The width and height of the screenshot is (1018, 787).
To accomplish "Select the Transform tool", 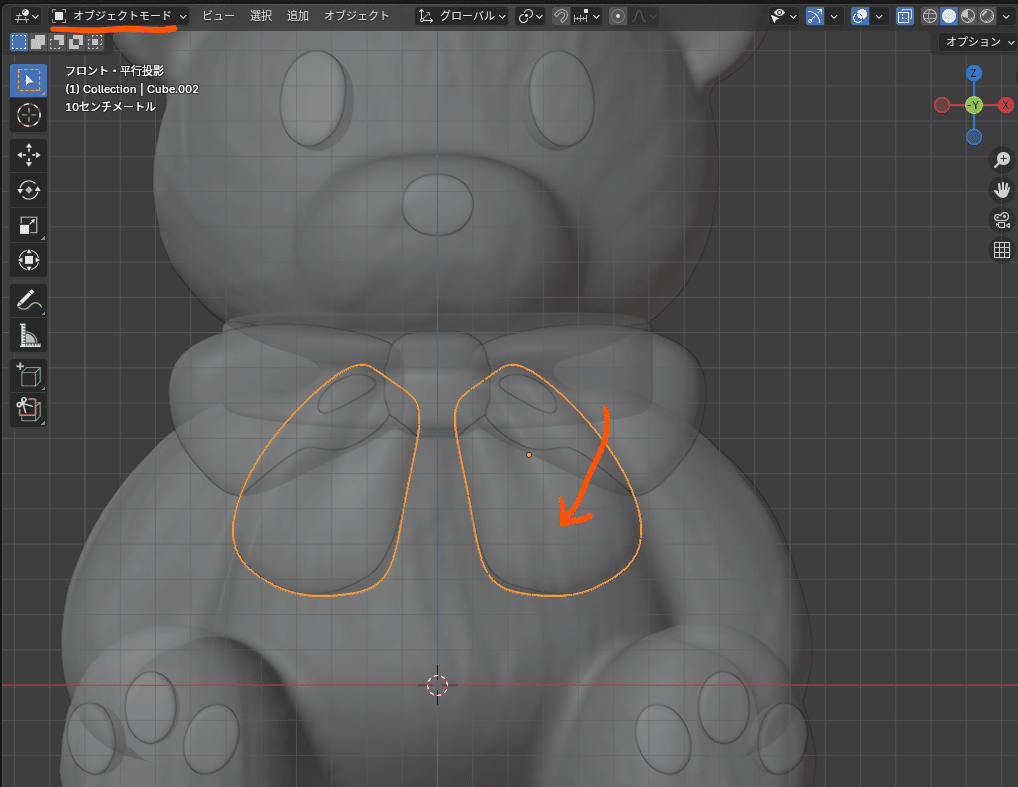I will (x=29, y=260).
